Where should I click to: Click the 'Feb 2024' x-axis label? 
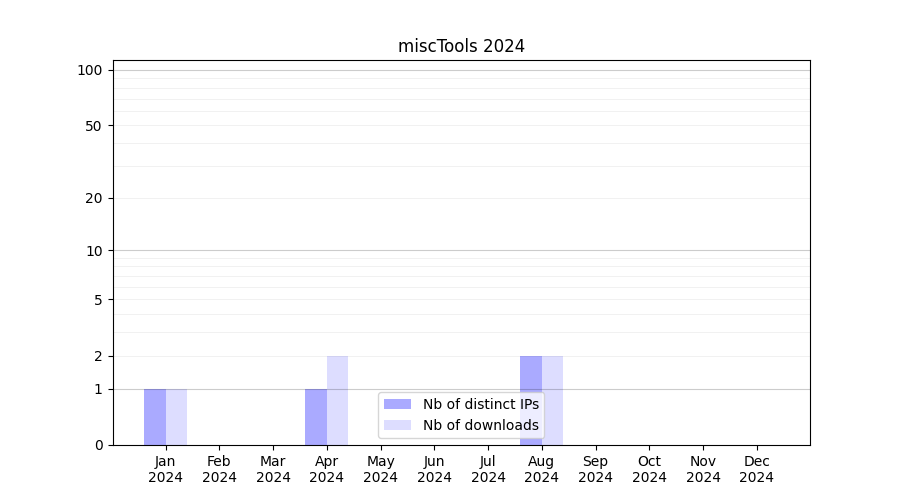coord(219,469)
